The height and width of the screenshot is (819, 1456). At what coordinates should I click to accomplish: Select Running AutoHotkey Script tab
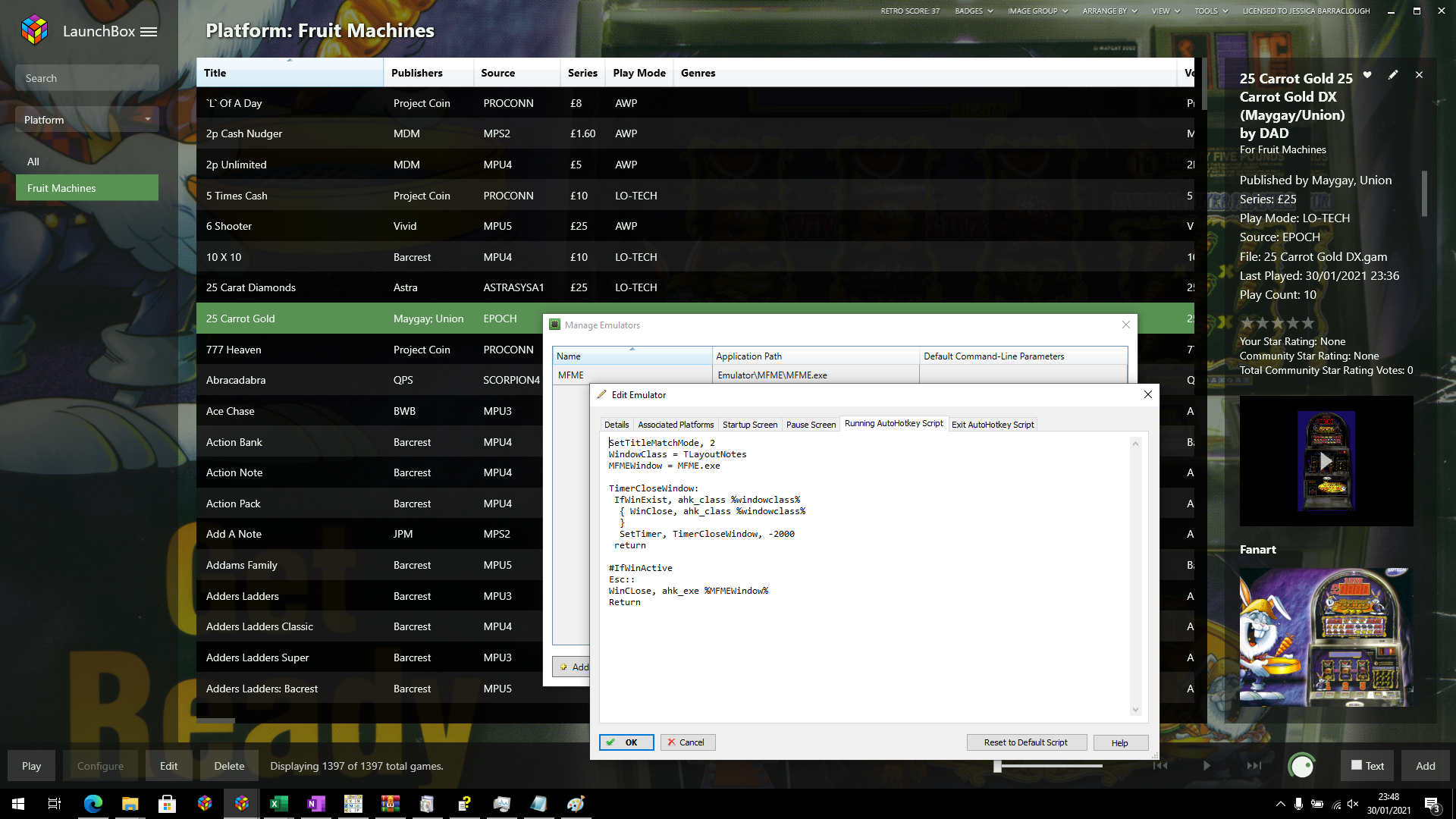tap(893, 423)
